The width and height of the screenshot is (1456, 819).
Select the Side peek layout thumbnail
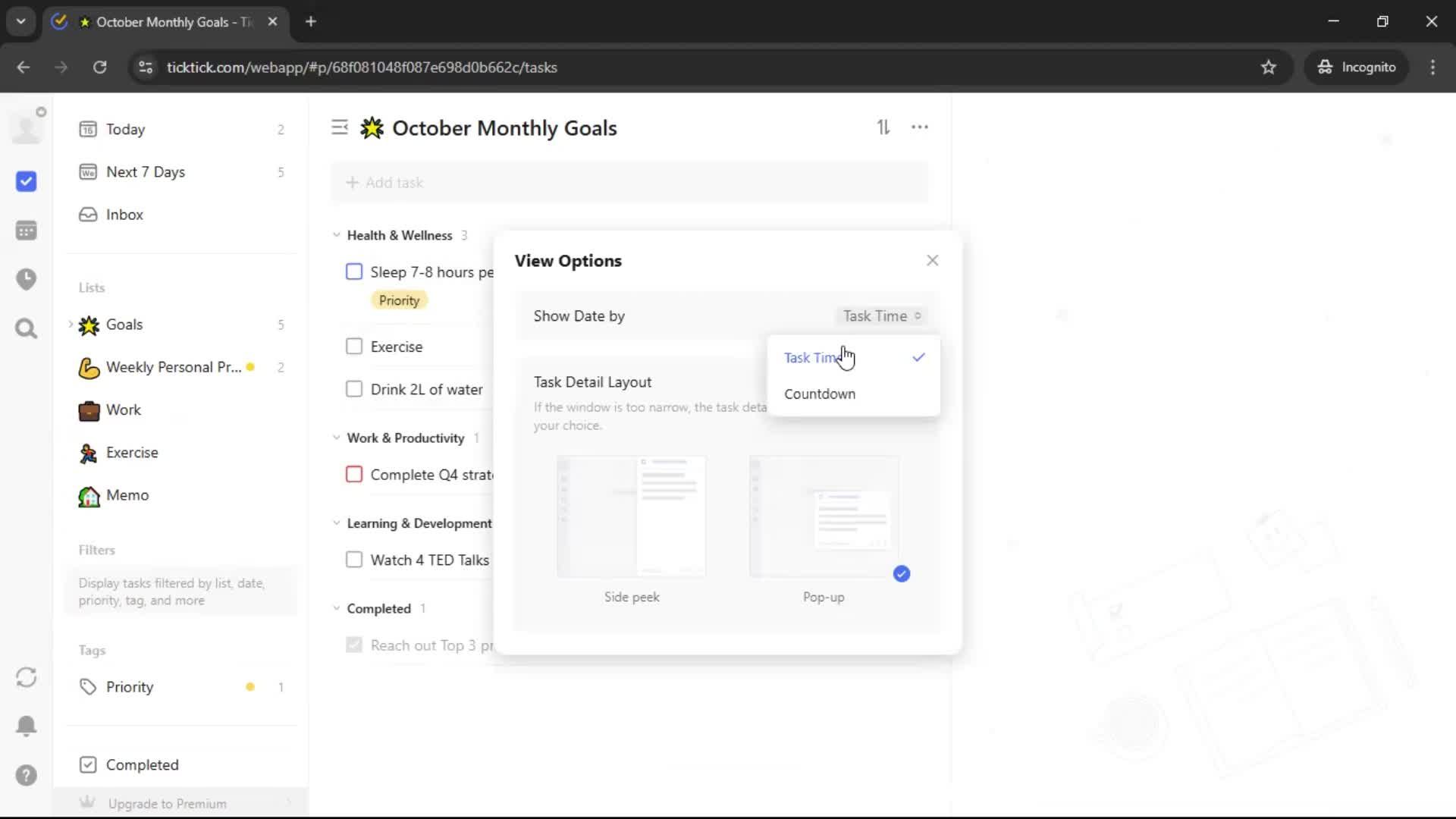(631, 516)
